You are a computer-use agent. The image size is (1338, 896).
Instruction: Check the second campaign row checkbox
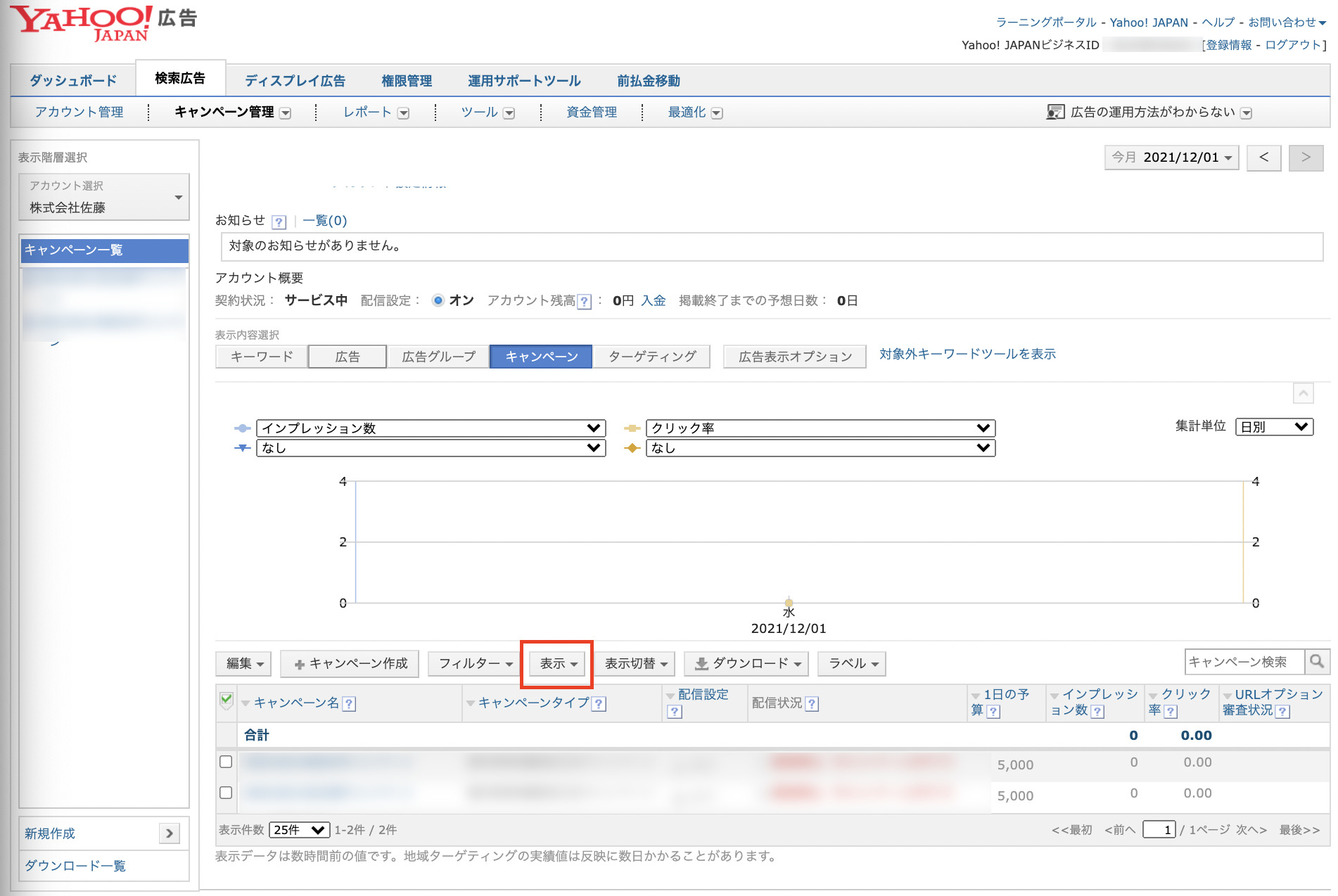tap(226, 793)
